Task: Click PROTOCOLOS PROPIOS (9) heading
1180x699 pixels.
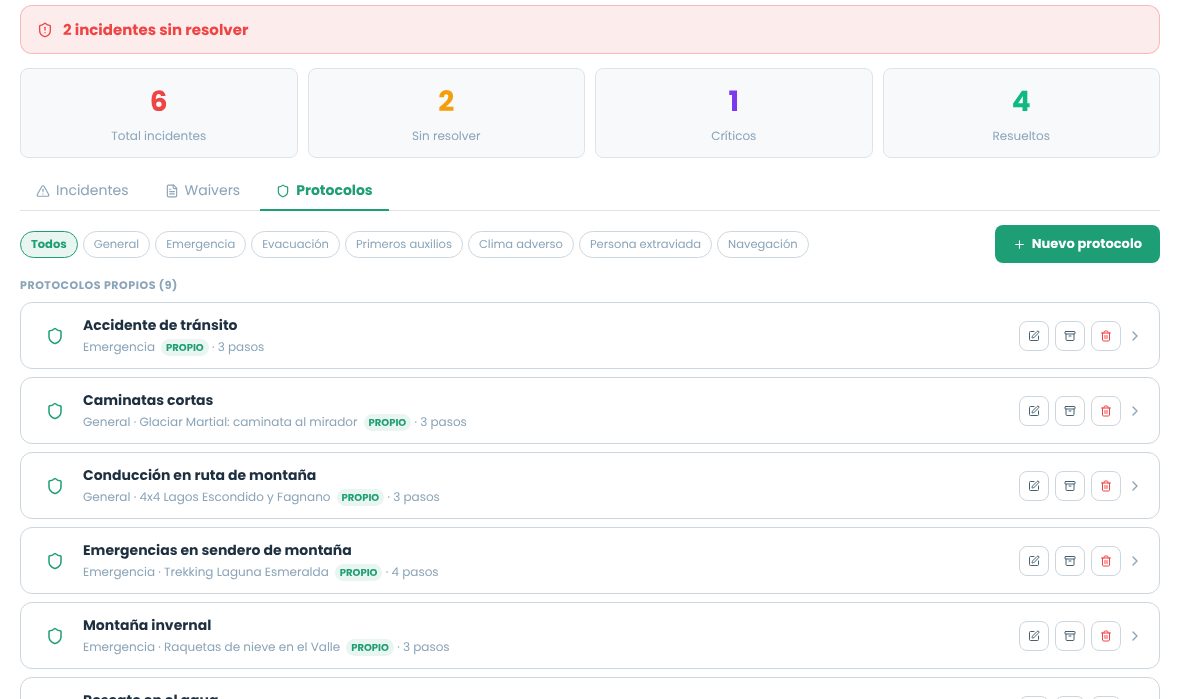Action: (x=99, y=285)
